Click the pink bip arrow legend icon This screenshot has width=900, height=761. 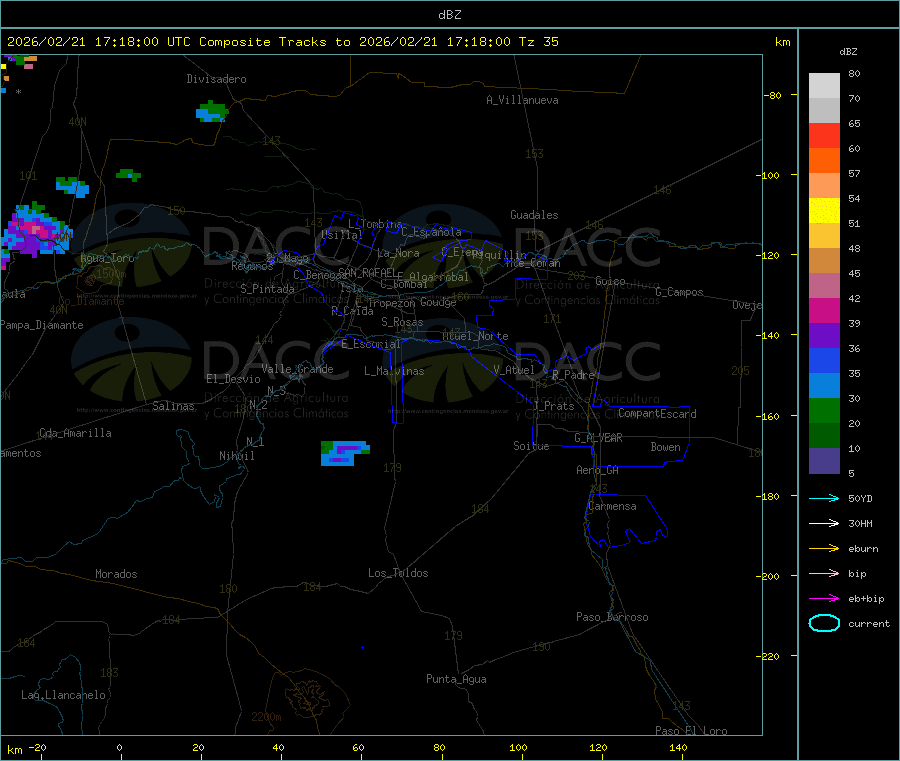pos(824,573)
